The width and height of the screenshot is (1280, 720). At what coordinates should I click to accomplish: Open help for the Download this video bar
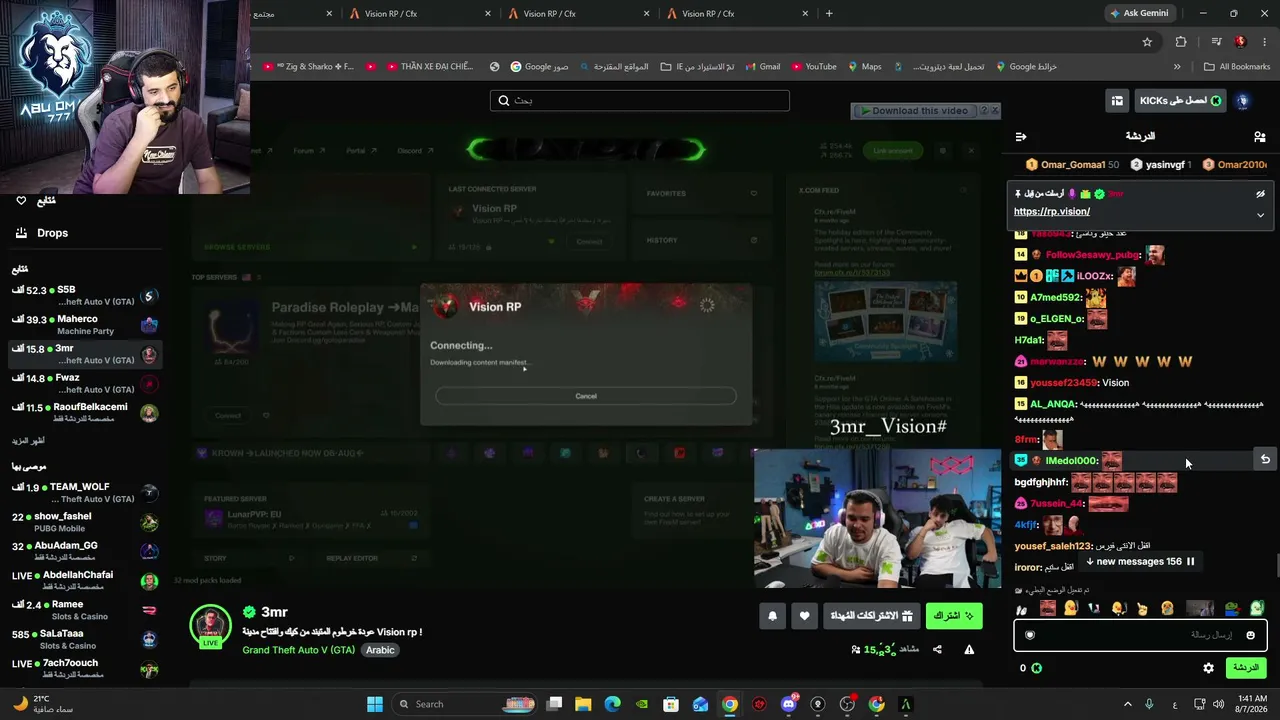point(983,111)
